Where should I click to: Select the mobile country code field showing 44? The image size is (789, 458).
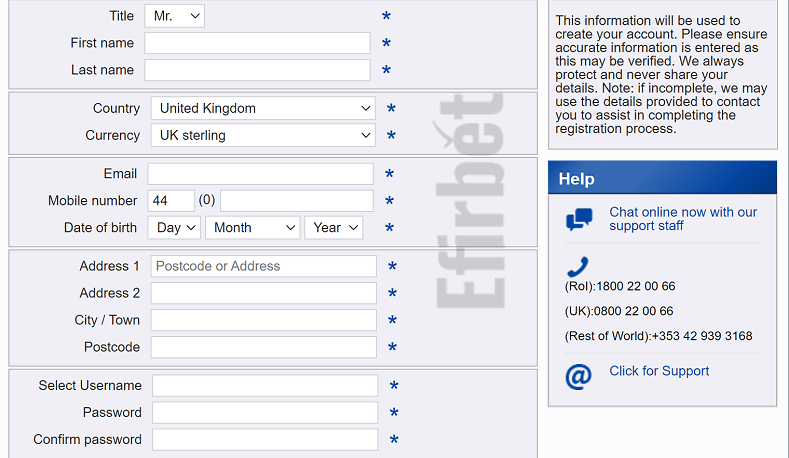coord(171,201)
